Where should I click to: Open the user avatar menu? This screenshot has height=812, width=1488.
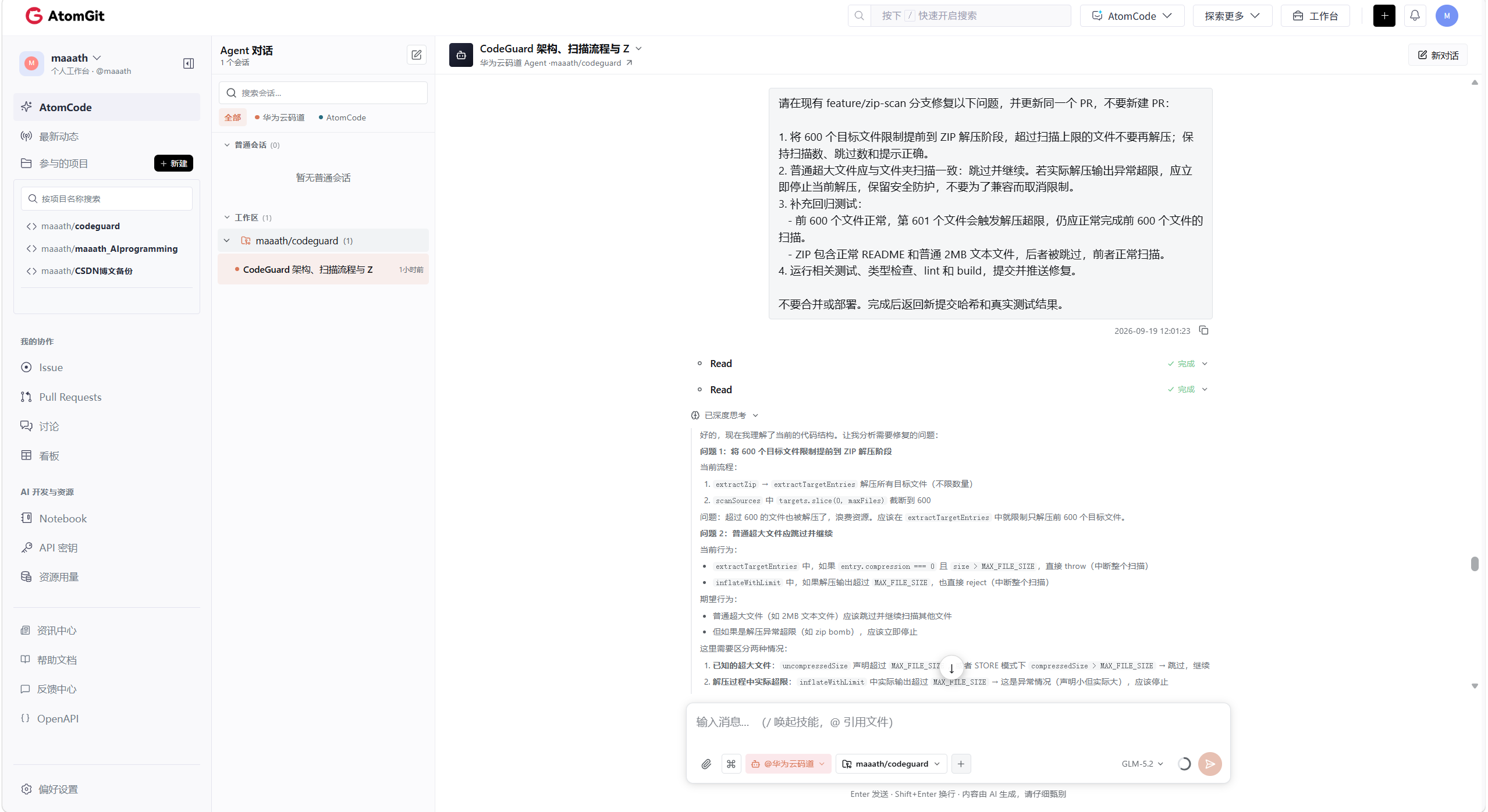1447,16
